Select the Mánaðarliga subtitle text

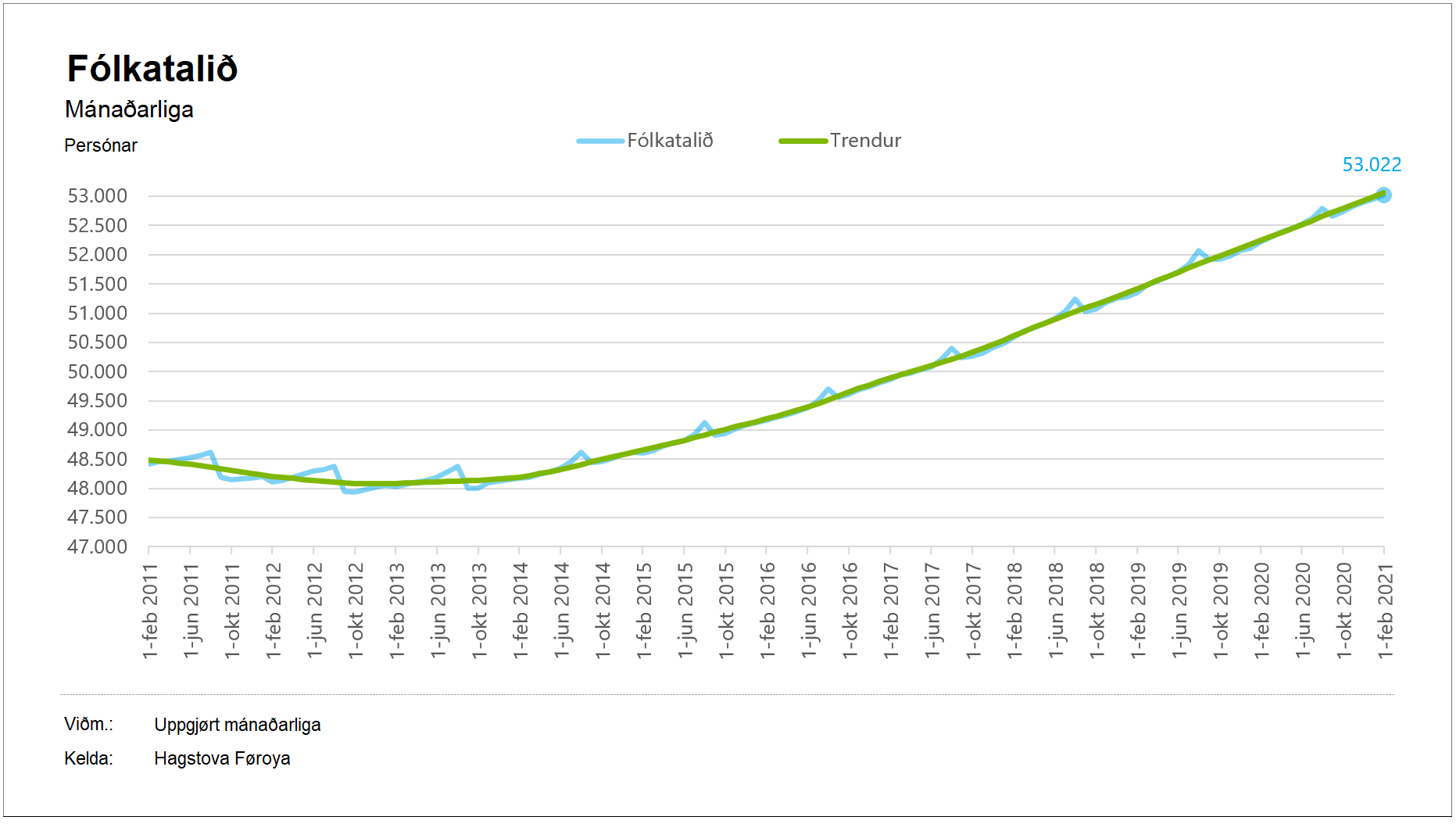pyautogui.click(x=129, y=109)
